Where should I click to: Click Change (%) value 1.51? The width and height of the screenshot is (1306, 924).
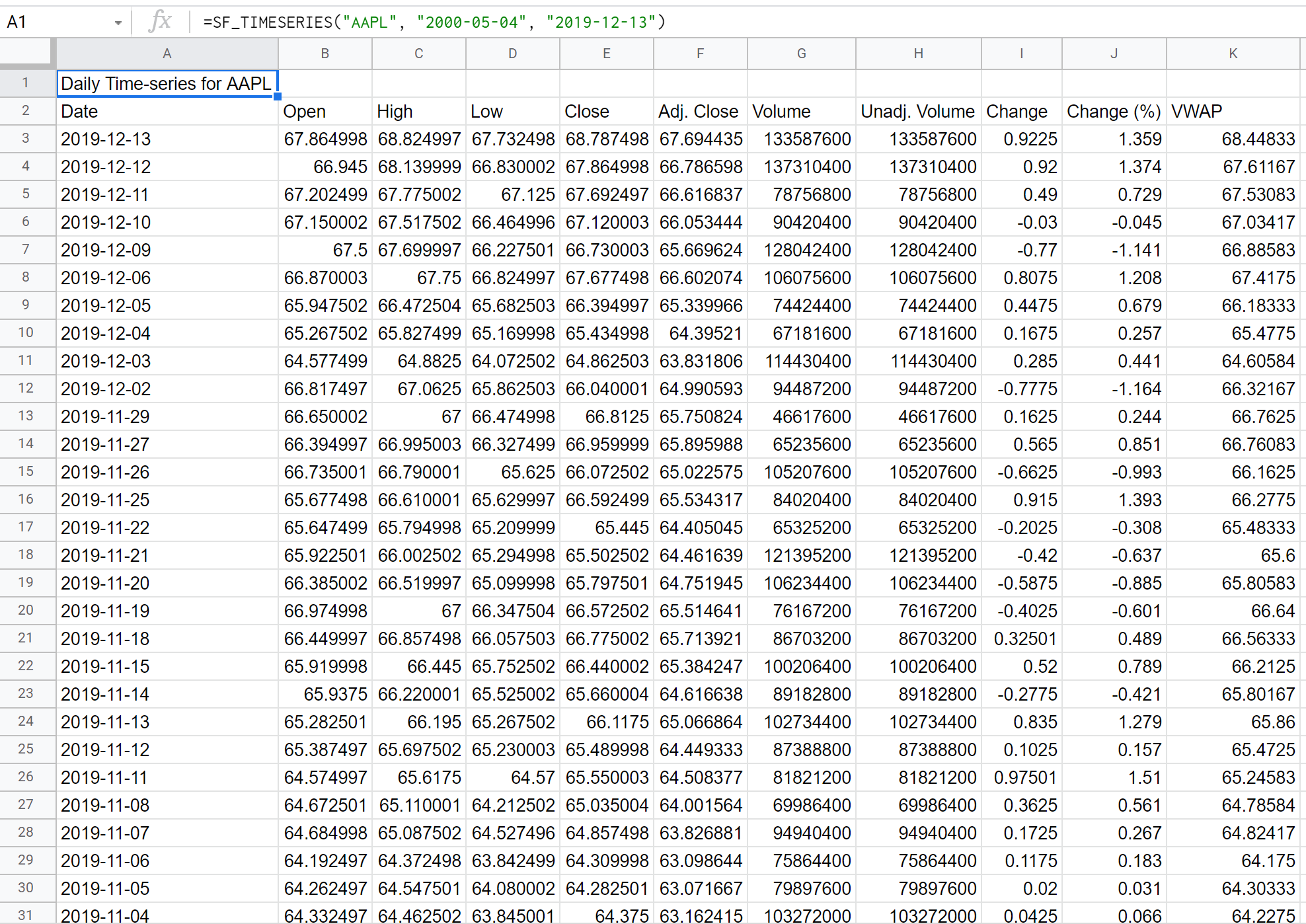tap(1114, 778)
